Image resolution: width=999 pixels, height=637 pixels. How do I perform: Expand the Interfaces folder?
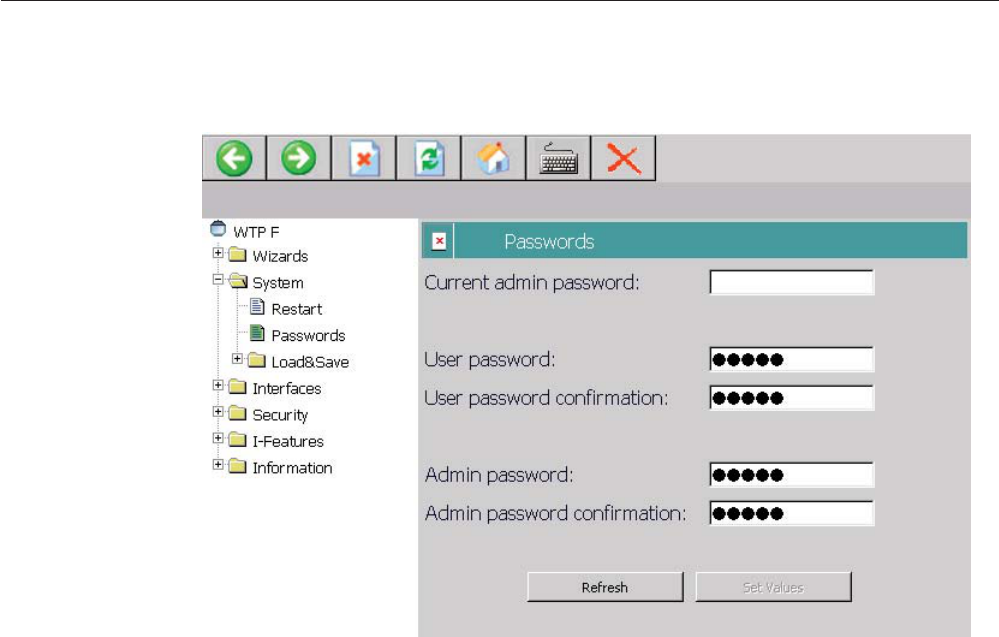[x=218, y=385]
